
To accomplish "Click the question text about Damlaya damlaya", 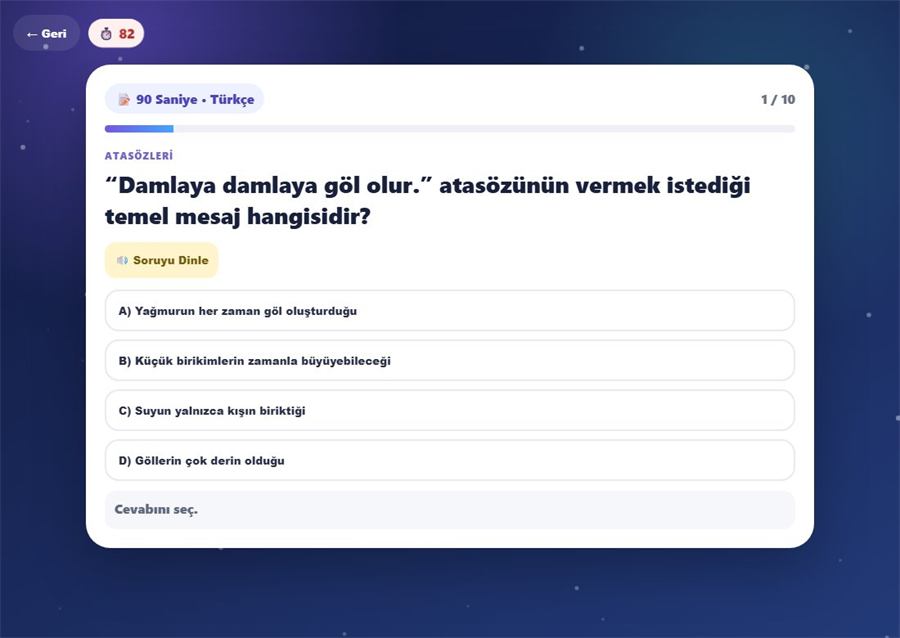I will [x=428, y=201].
